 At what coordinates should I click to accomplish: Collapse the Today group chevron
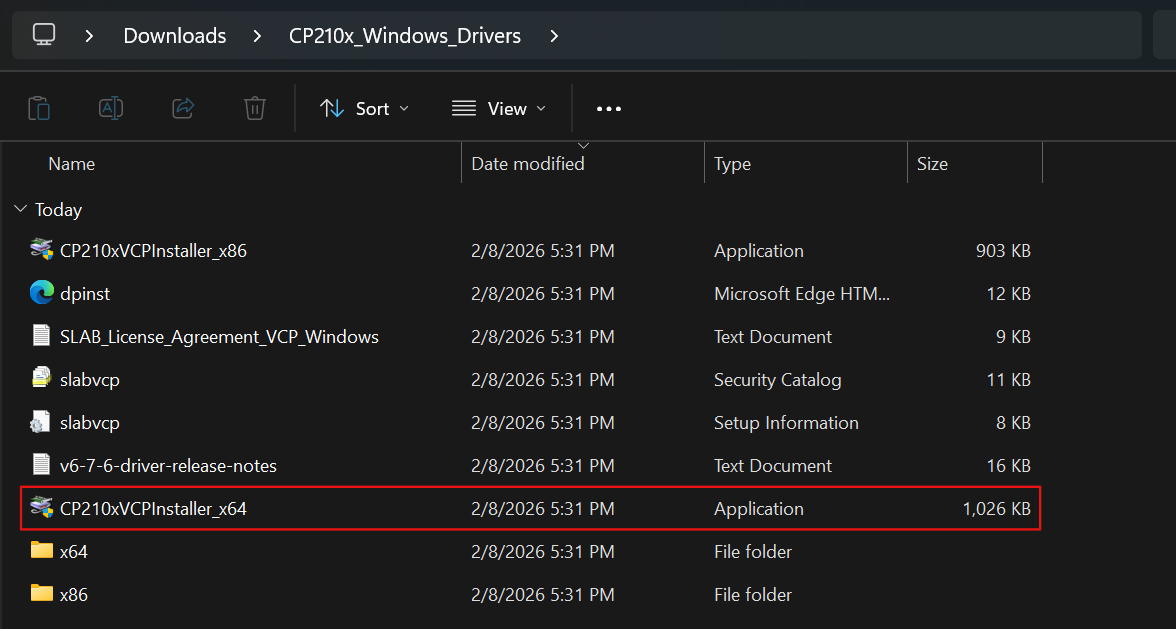[20, 210]
